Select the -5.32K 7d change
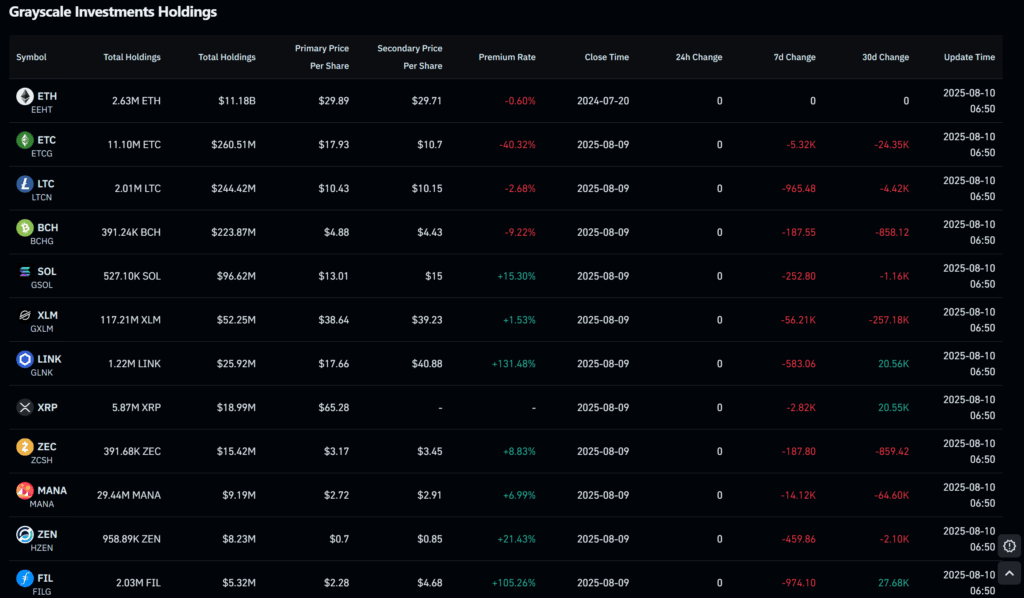Viewport: 1024px width, 598px height. pos(801,144)
